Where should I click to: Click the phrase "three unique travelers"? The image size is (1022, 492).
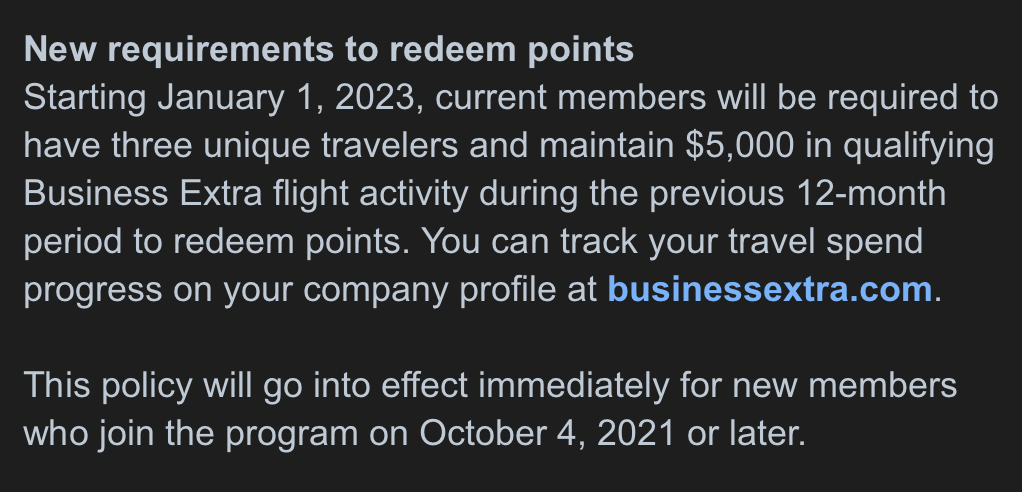pos(285,145)
